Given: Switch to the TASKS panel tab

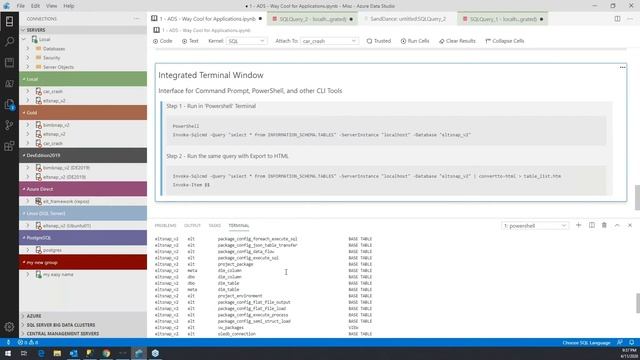Looking at the screenshot, I should click(215, 225).
